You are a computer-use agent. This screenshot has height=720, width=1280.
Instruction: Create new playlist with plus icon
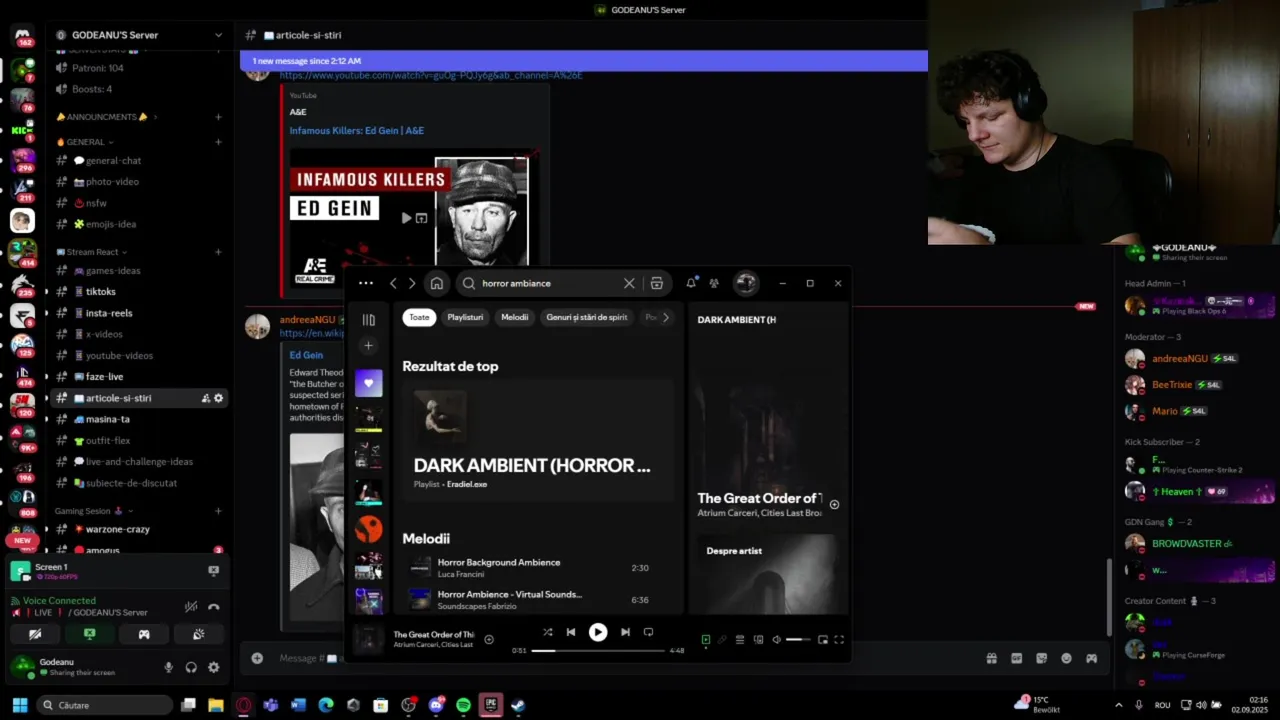tap(368, 346)
